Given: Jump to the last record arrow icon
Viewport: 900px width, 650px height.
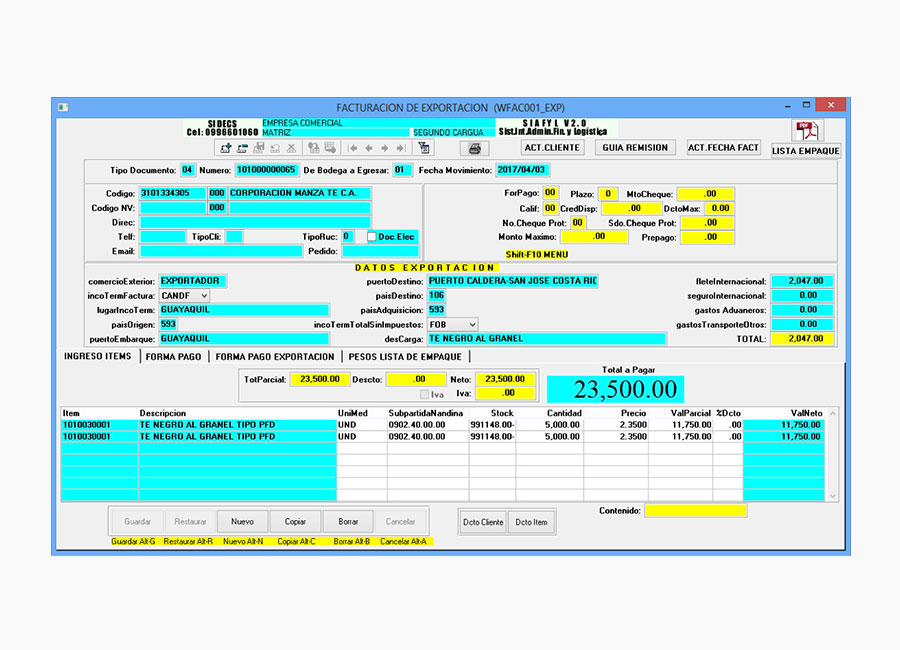Looking at the screenshot, I should coord(400,148).
